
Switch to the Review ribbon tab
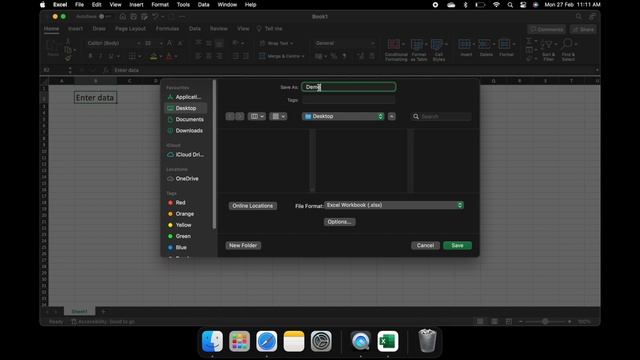pyautogui.click(x=219, y=29)
